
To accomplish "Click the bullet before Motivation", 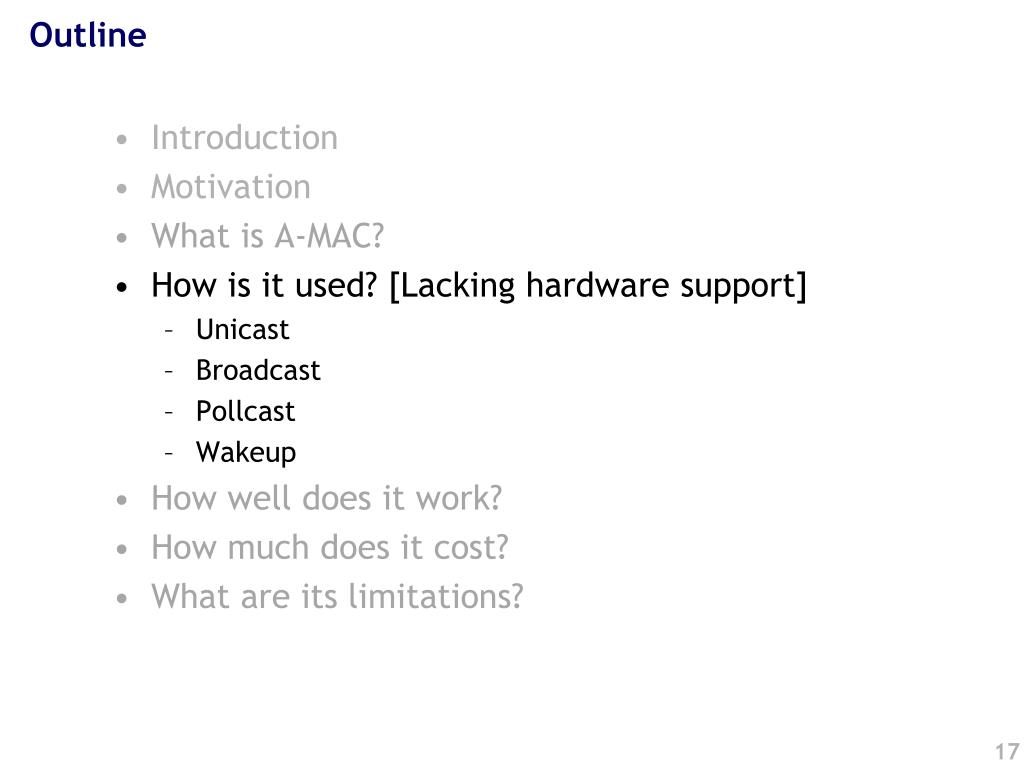I will pyautogui.click(x=121, y=189).
